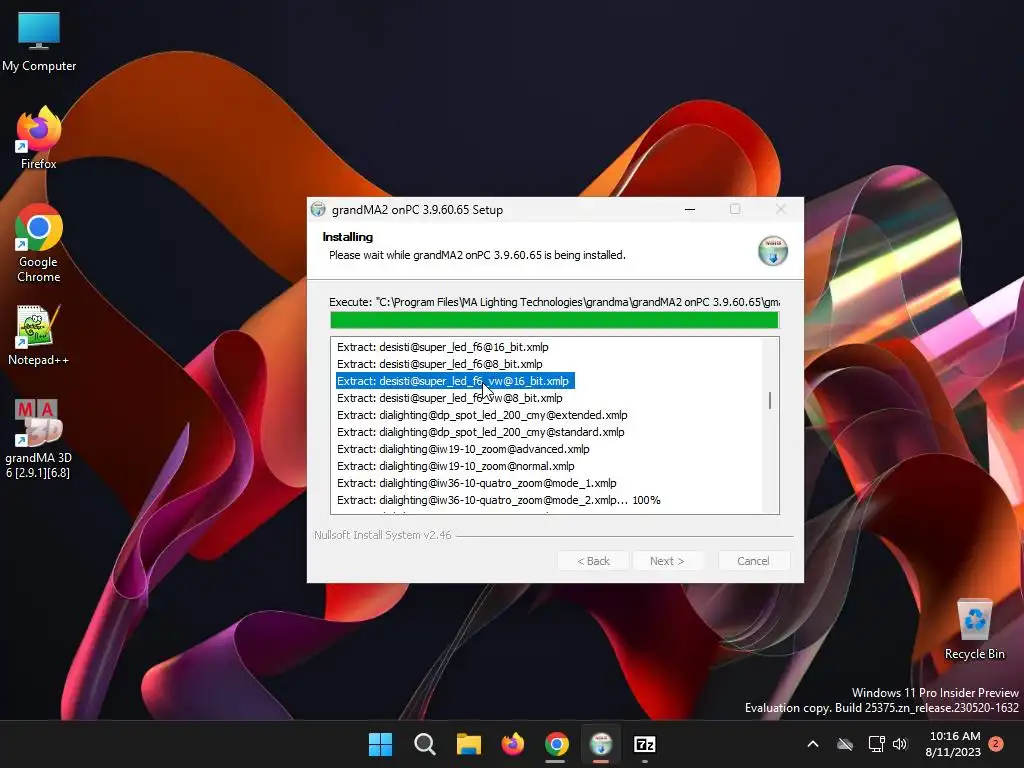Click the Nullsoft Install System v2.46 text

tap(383, 535)
